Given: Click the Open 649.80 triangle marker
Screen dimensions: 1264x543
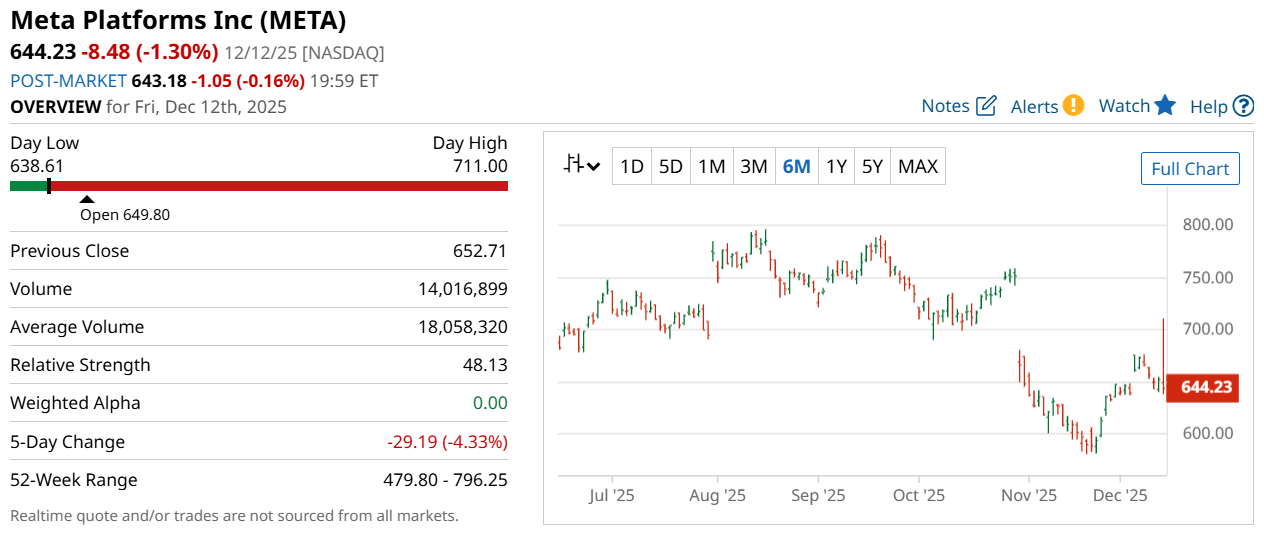Looking at the screenshot, I should [87, 200].
